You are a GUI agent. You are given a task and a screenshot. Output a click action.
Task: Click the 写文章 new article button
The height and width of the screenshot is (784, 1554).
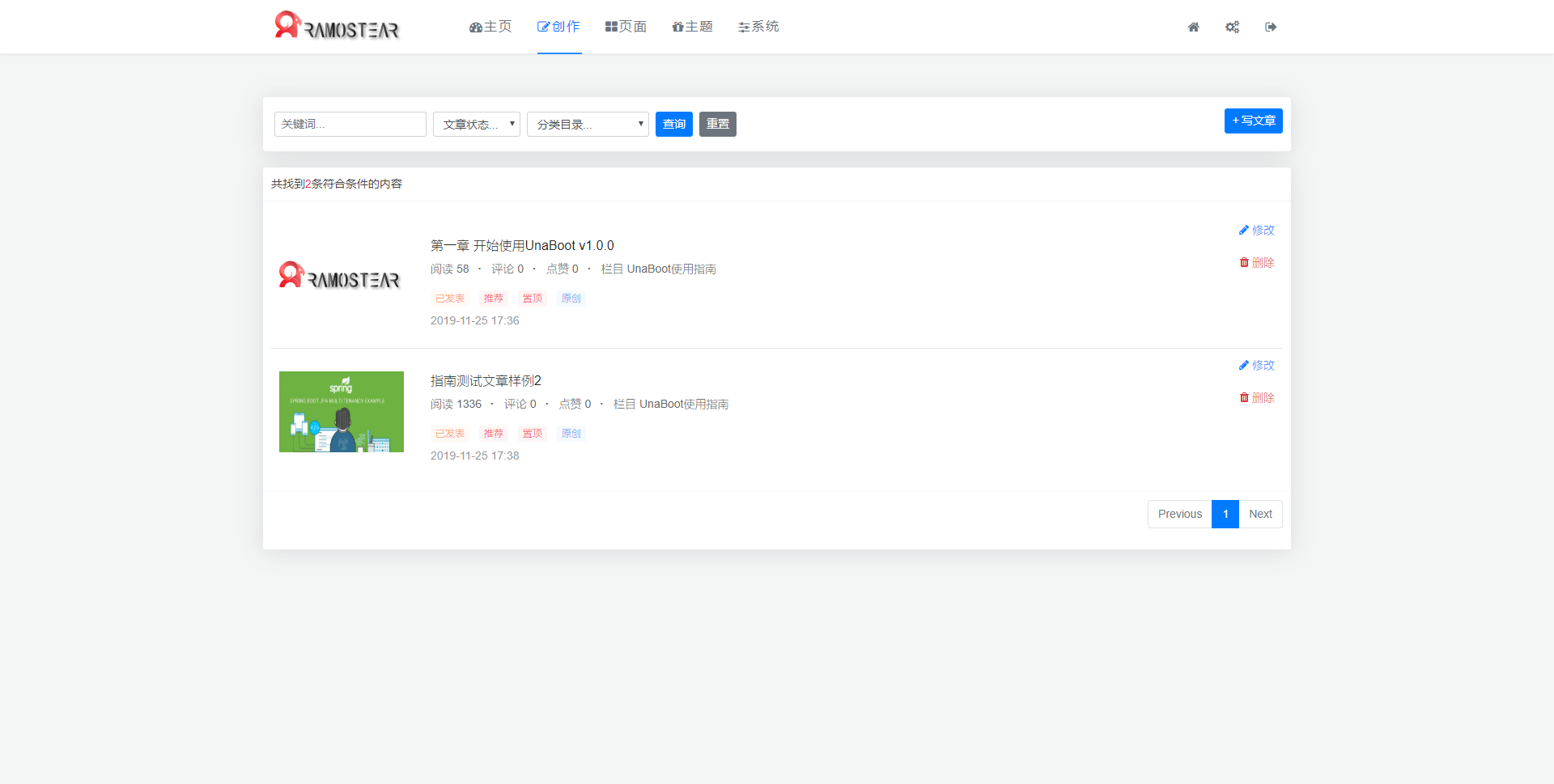(x=1254, y=121)
